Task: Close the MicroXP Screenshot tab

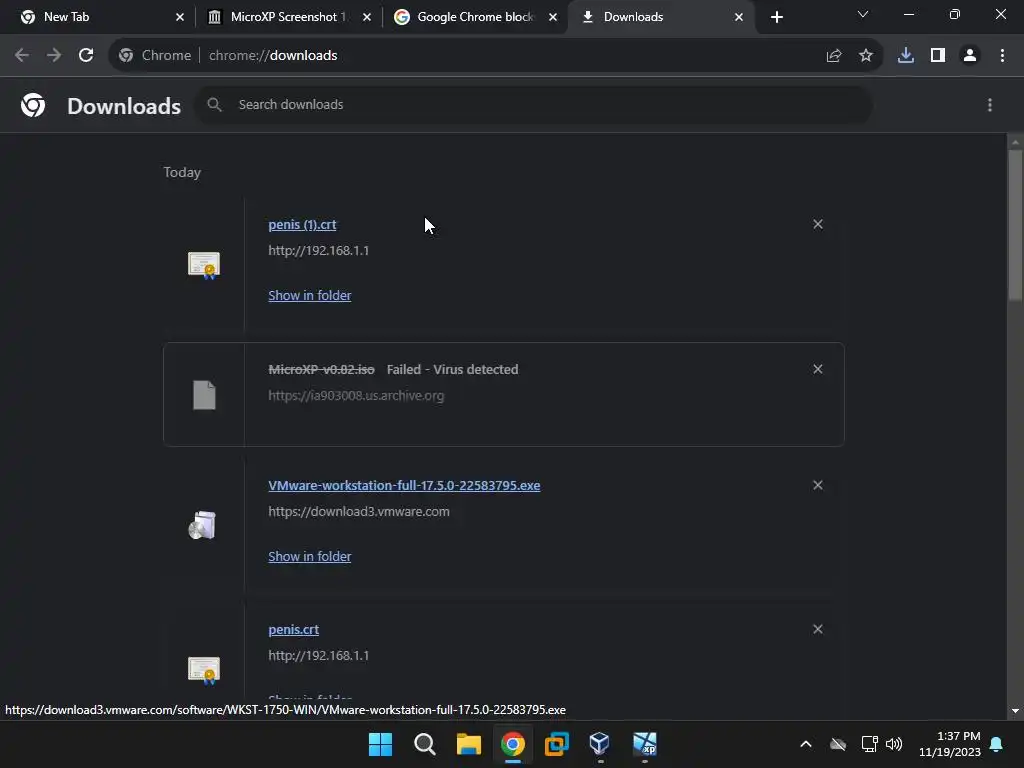Action: point(366,17)
